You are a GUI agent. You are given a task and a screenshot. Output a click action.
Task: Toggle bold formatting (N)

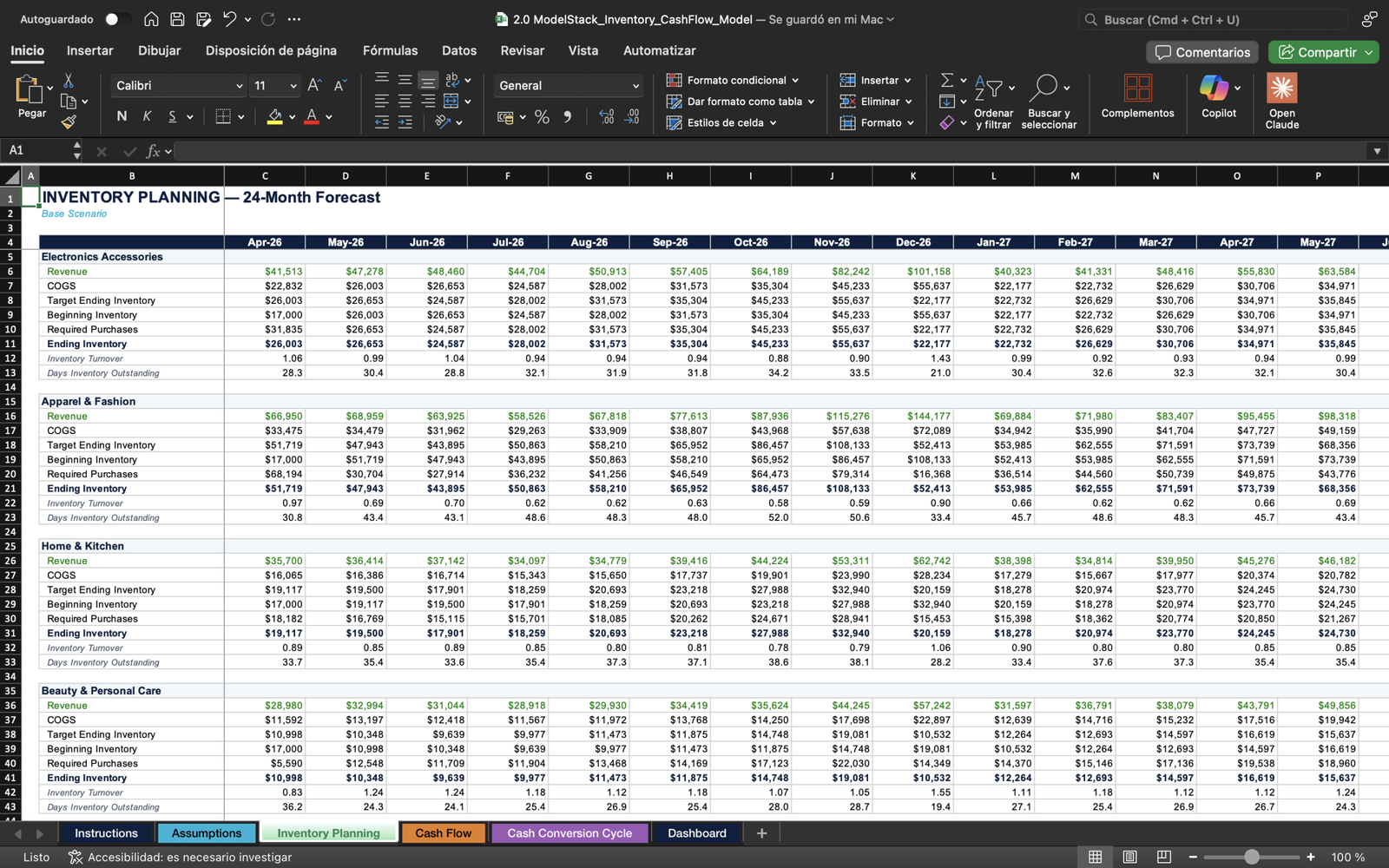[122, 116]
